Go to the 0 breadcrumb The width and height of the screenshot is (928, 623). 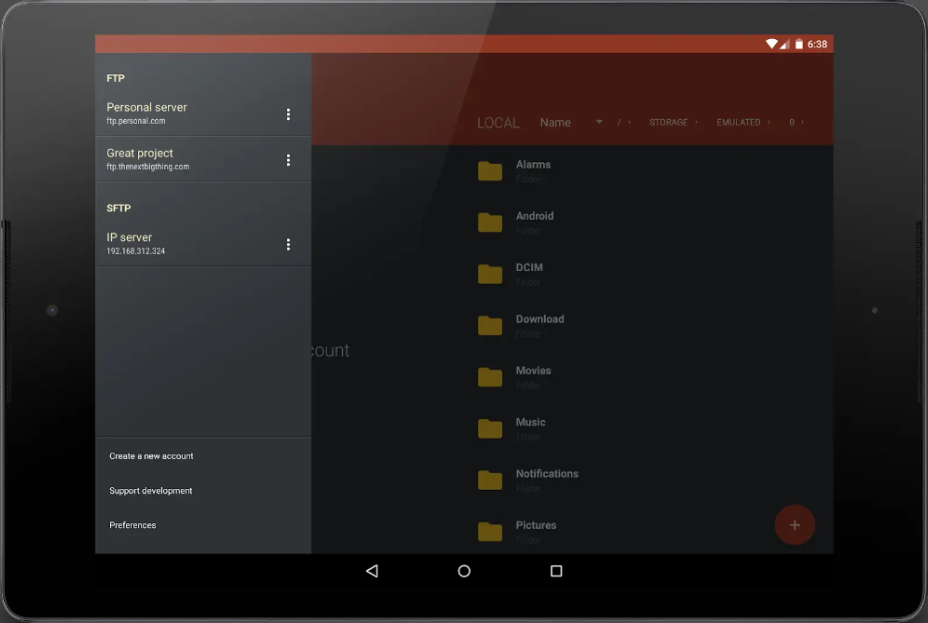pos(791,122)
